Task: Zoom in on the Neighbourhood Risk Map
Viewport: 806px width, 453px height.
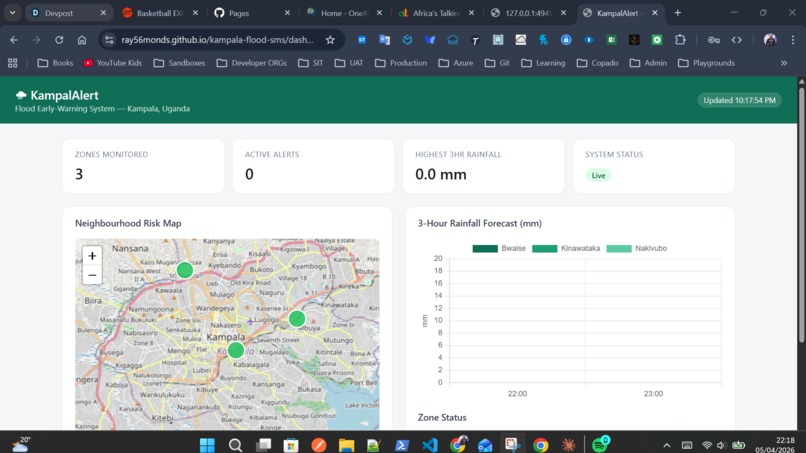Action: 92,256
